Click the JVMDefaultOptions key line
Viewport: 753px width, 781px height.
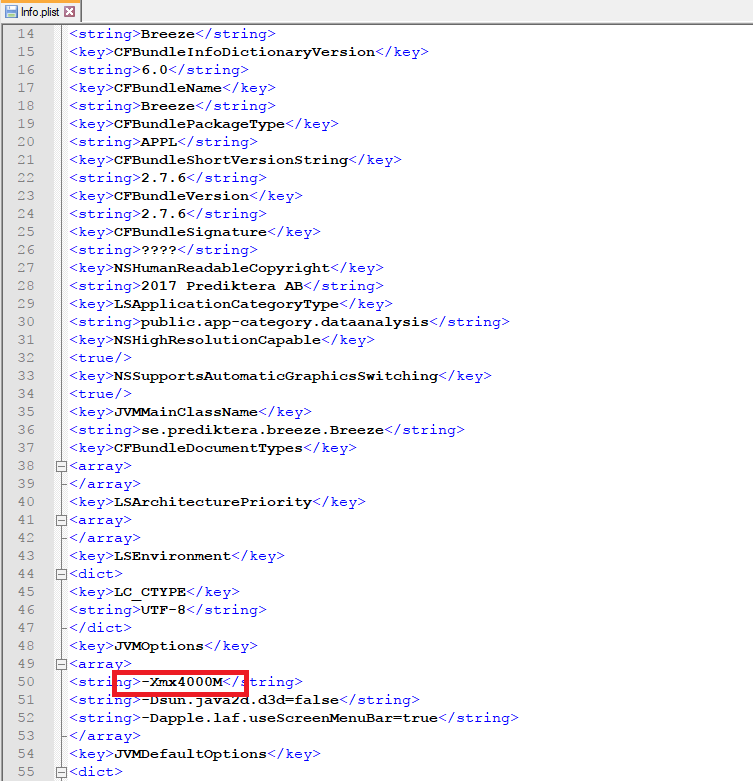pyautogui.click(x=190, y=754)
